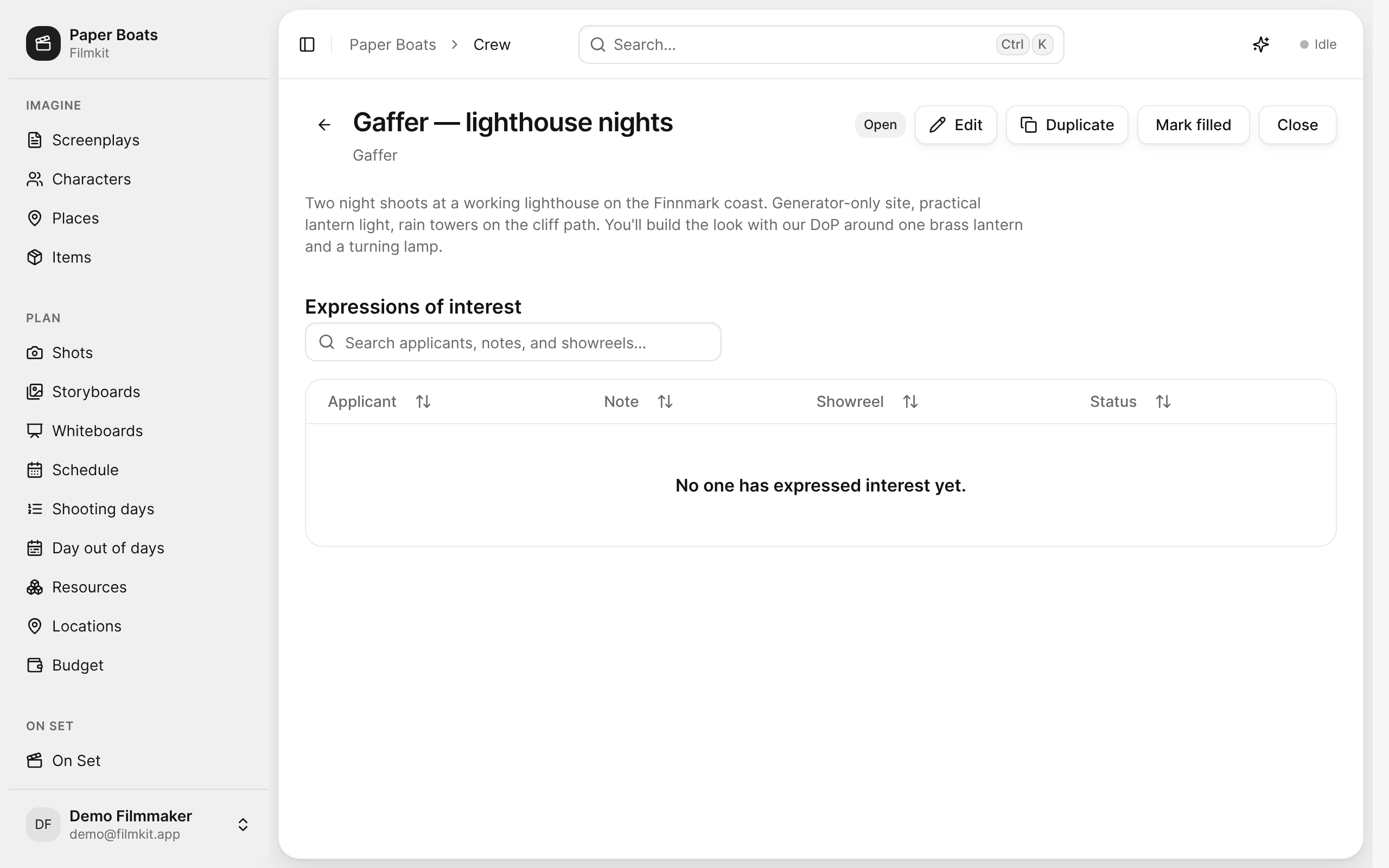Screen dimensions: 1389x868
Task: Duplicate this crew posting
Action: pyautogui.click(x=1067, y=125)
